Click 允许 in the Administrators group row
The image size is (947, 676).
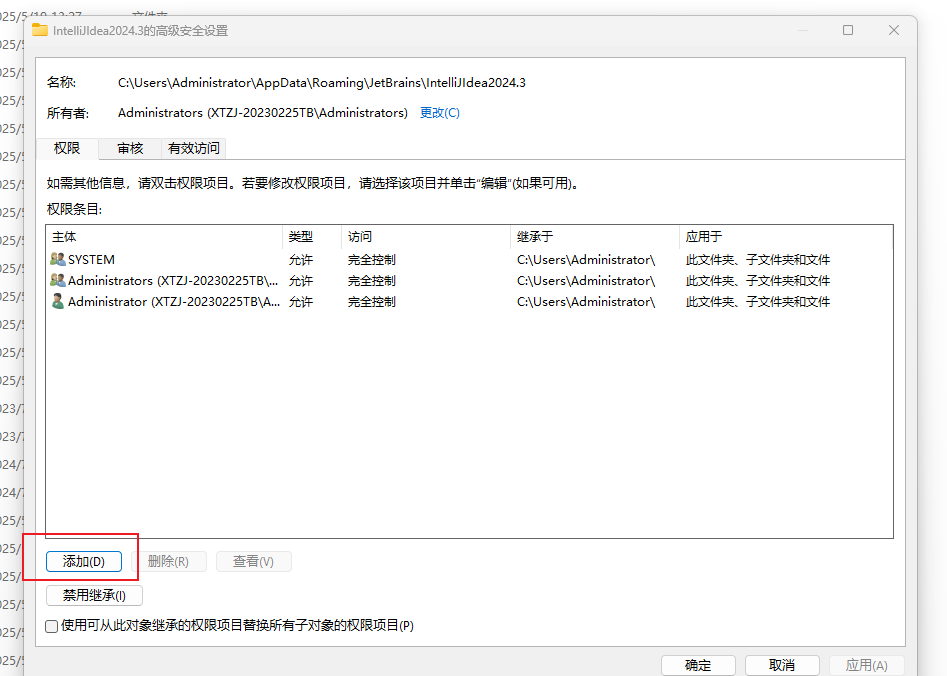coord(301,281)
